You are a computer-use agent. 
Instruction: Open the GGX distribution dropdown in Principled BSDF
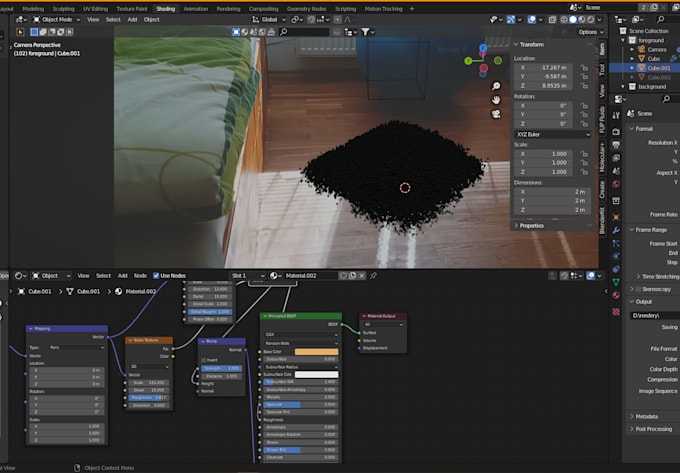point(301,335)
